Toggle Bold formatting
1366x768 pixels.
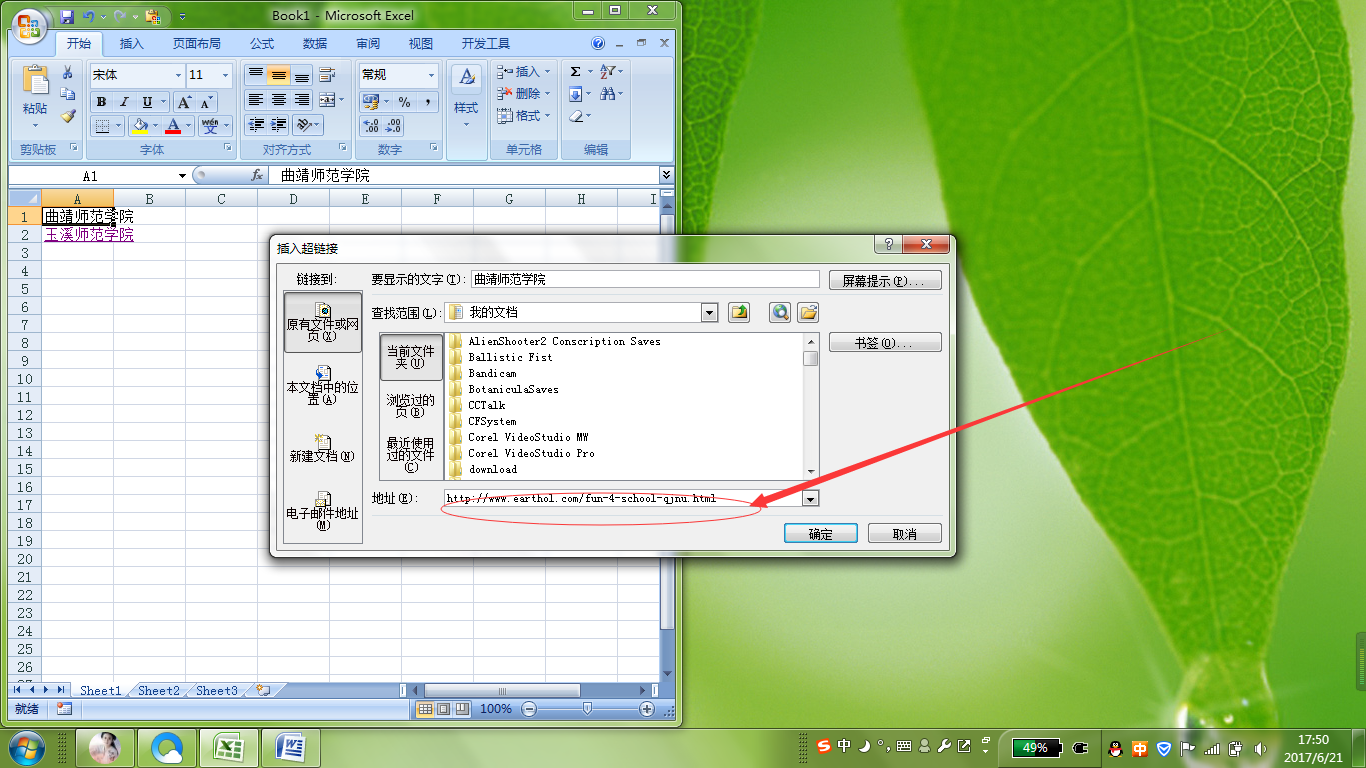point(101,102)
